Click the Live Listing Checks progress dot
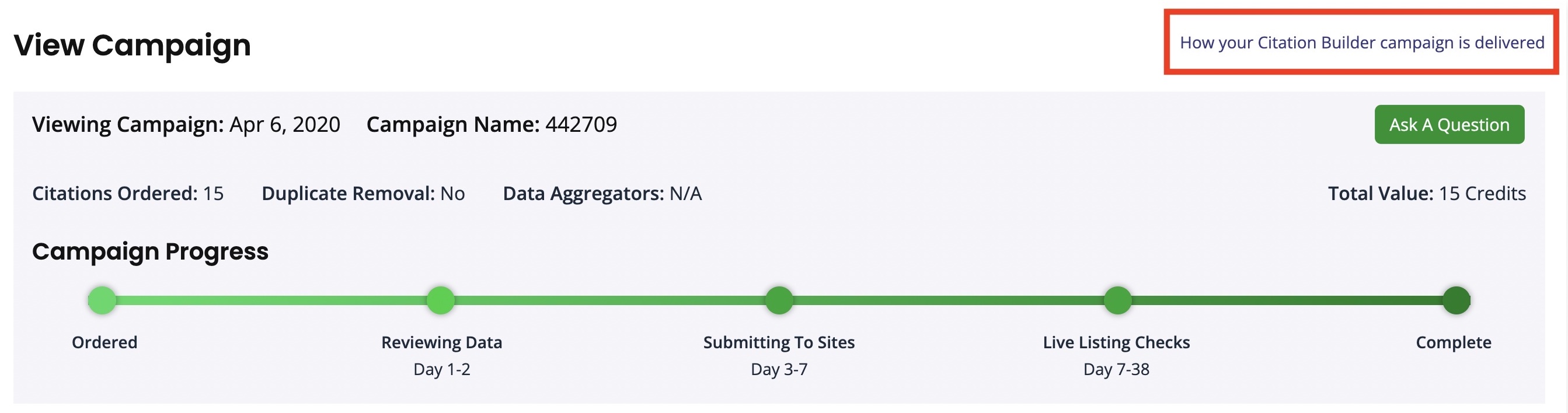Viewport: 1568px width, 413px height. tap(1117, 300)
